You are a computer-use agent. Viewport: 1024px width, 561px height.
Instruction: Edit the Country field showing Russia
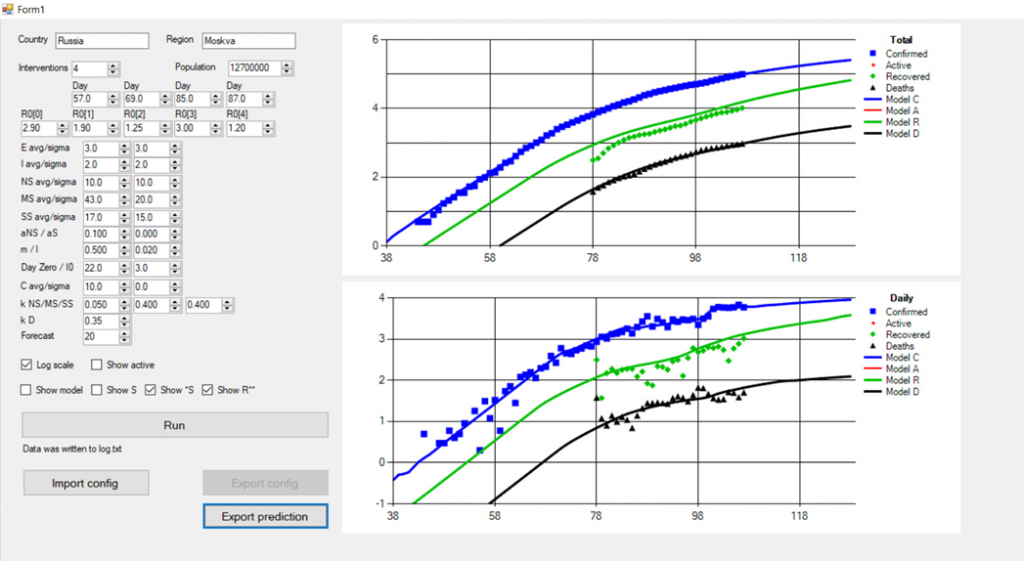click(x=102, y=40)
